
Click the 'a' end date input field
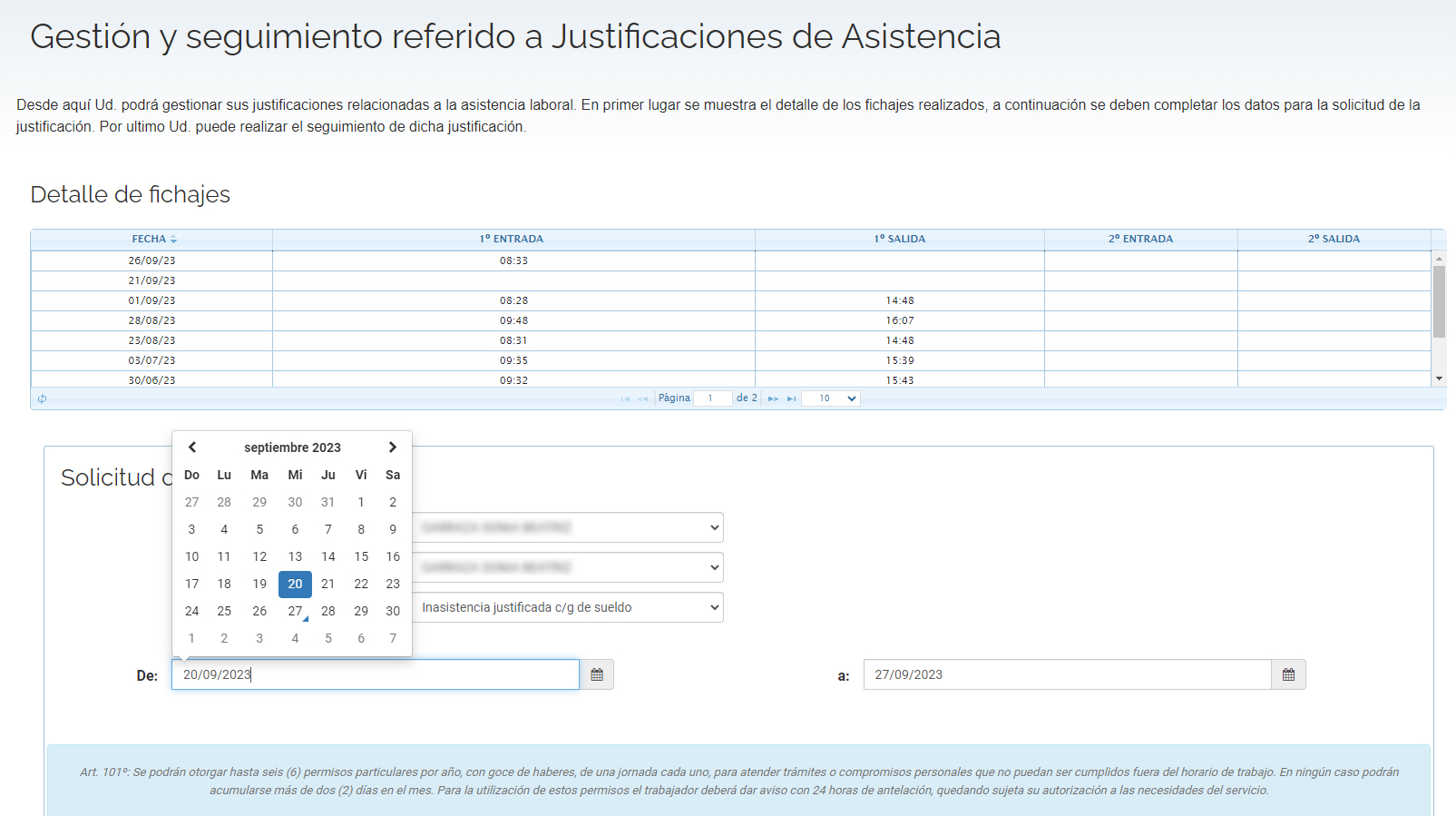point(1066,674)
